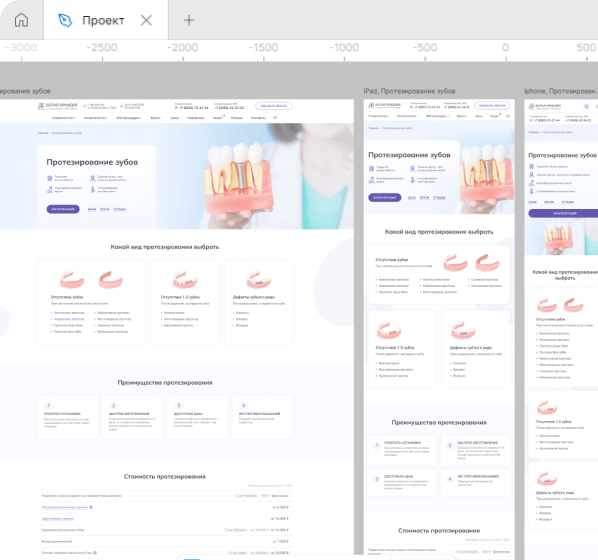Click Акции item with orange dot, desktop navigation
598x560 pixels.
pyautogui.click(x=218, y=118)
